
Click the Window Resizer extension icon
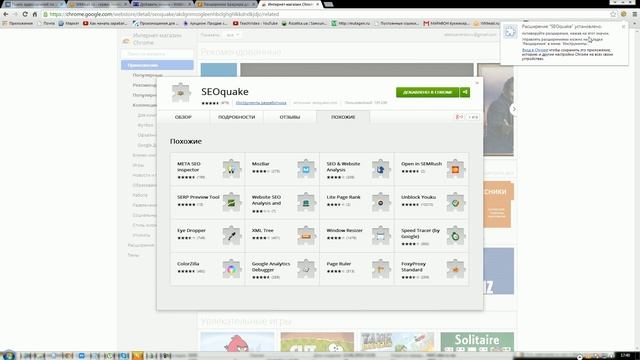[x=381, y=236]
